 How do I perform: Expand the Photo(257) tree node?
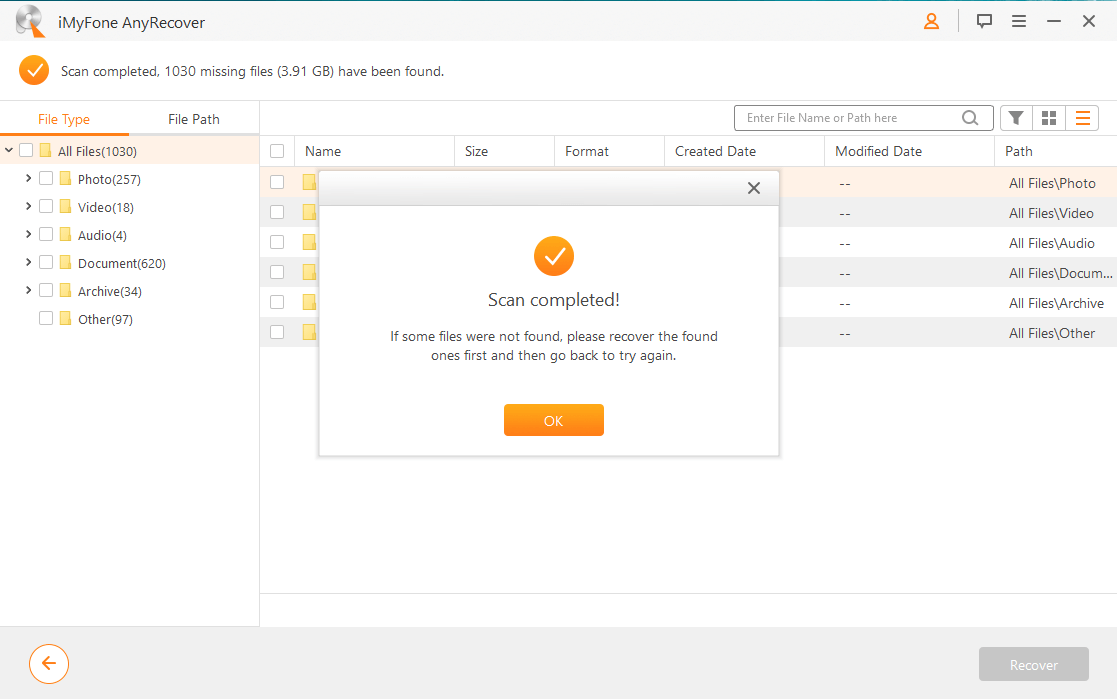point(28,178)
